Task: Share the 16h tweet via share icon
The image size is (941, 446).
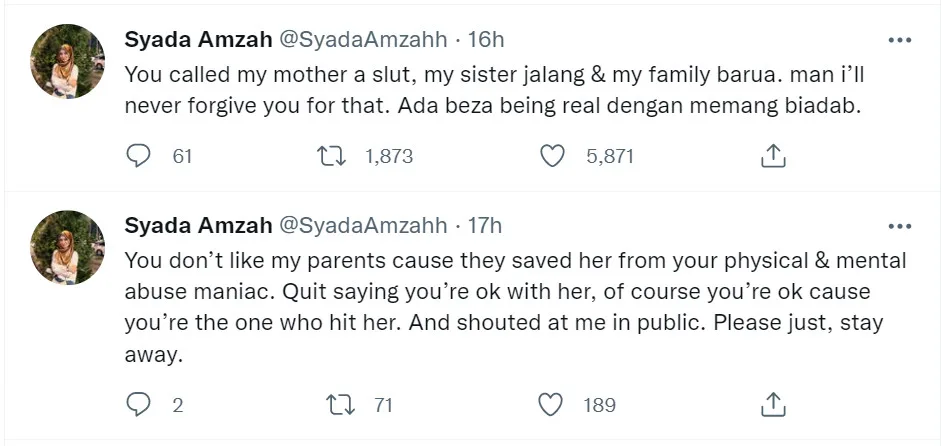Action: point(772,156)
